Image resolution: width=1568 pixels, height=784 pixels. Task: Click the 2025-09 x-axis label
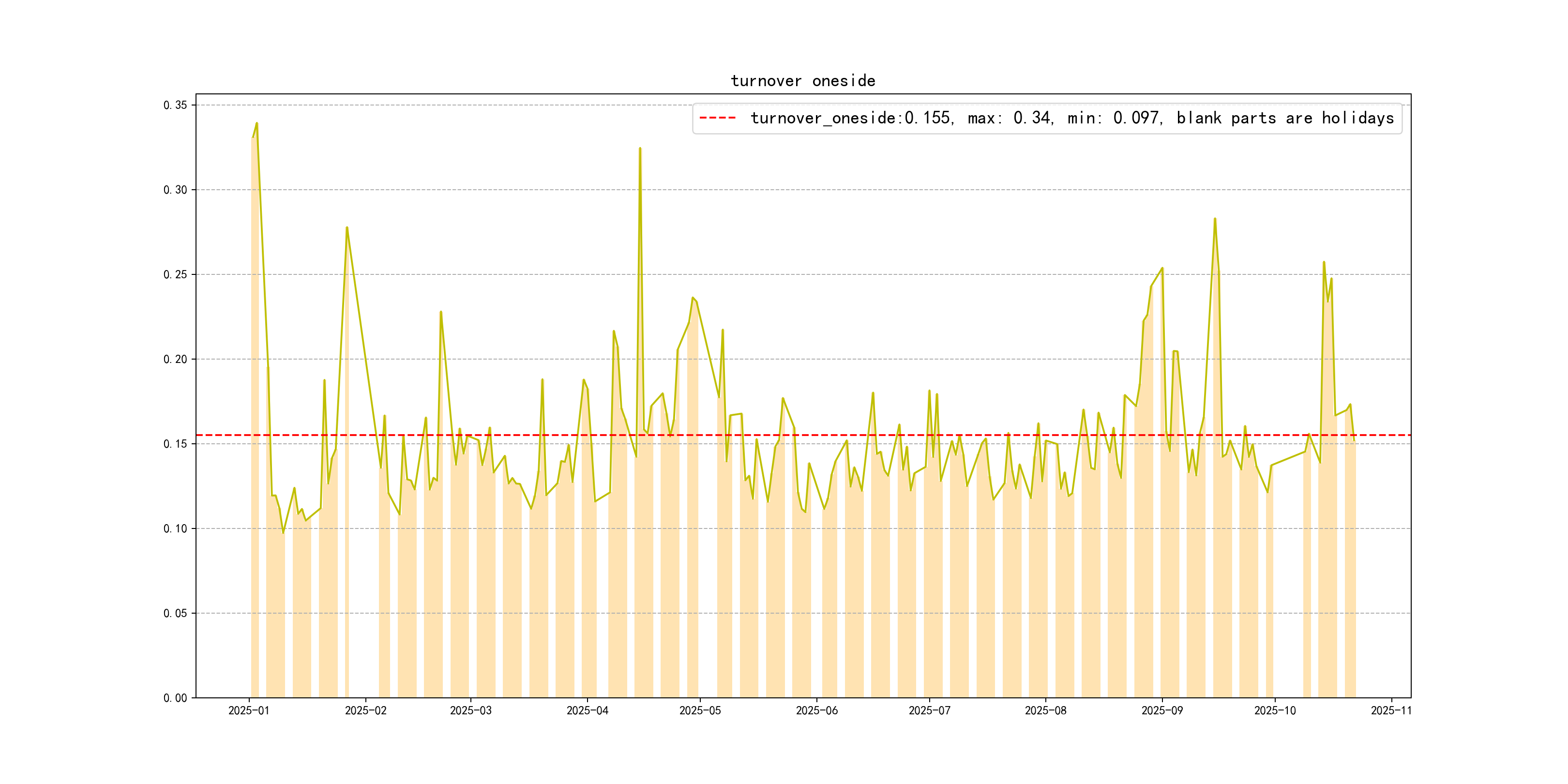pyautogui.click(x=1162, y=710)
